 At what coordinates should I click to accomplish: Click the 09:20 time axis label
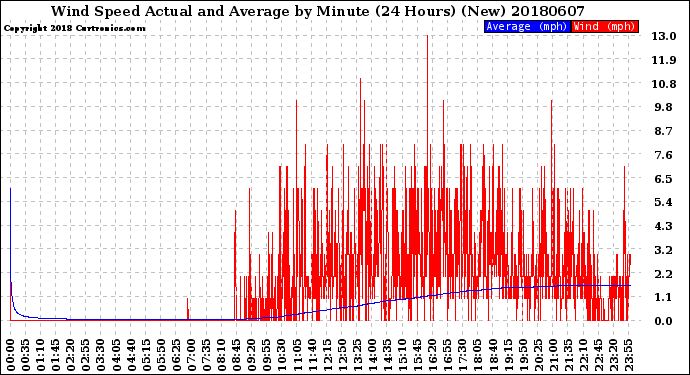[252, 355]
